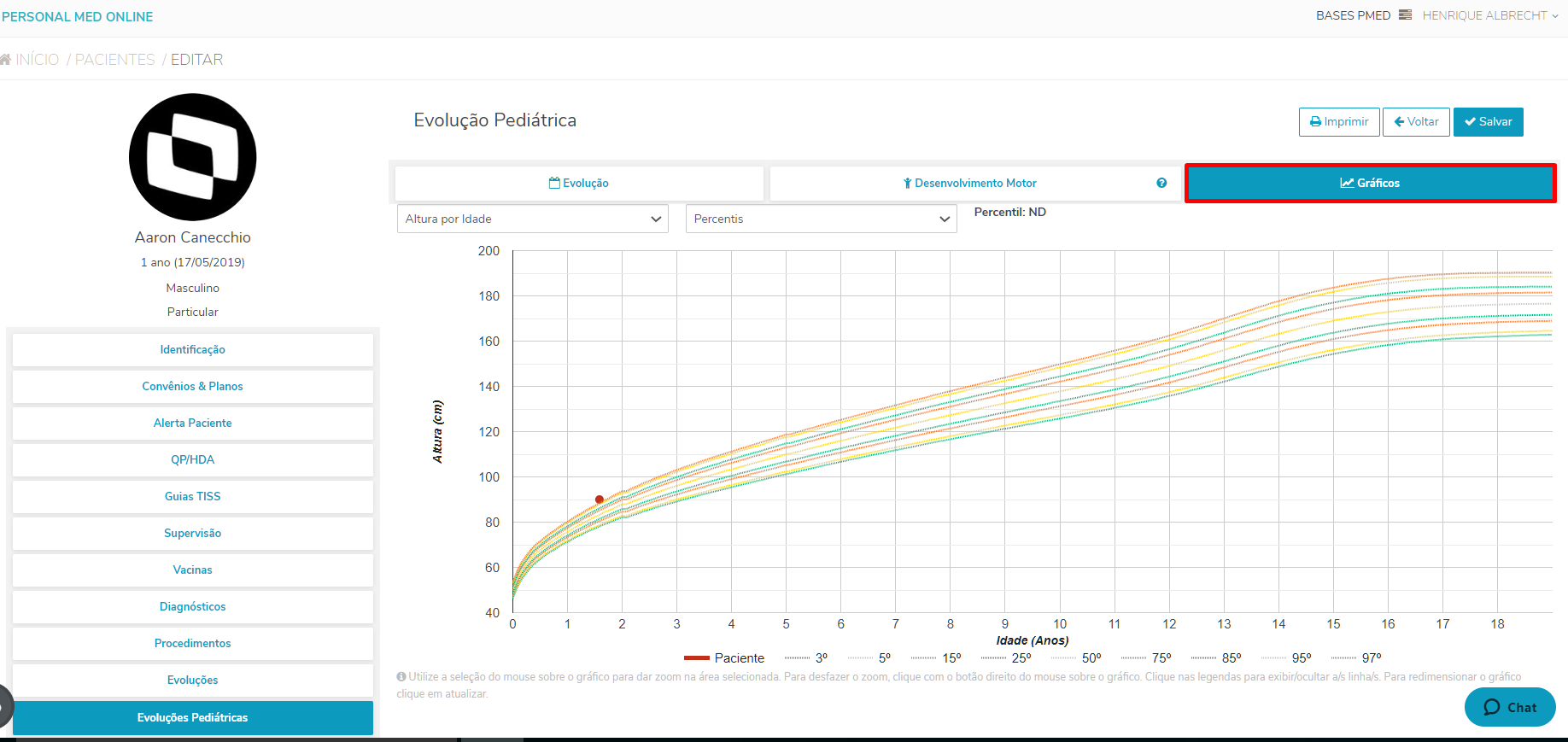
Task: Click the patient avatar logo image
Action: coord(193,157)
